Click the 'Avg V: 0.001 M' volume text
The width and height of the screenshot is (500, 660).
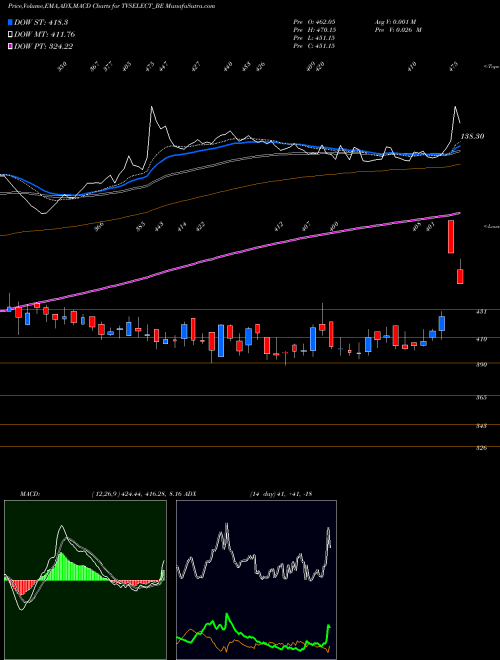(x=395, y=21)
